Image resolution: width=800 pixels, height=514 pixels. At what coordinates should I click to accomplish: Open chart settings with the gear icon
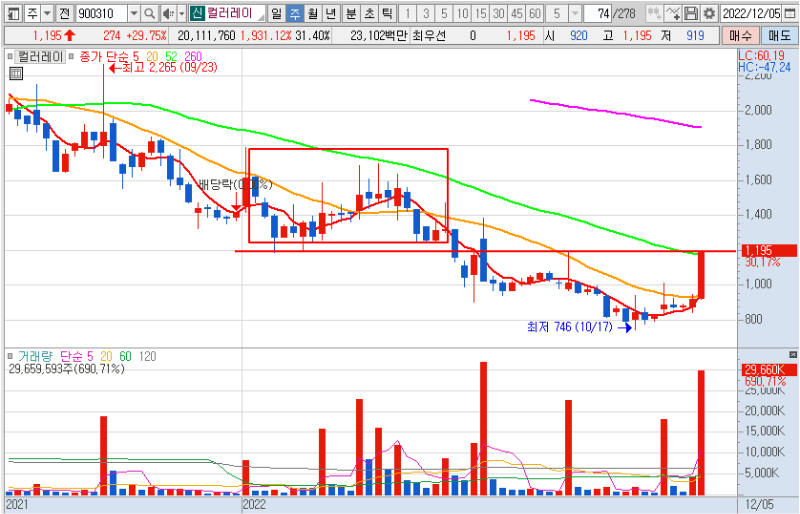pyautogui.click(x=709, y=13)
